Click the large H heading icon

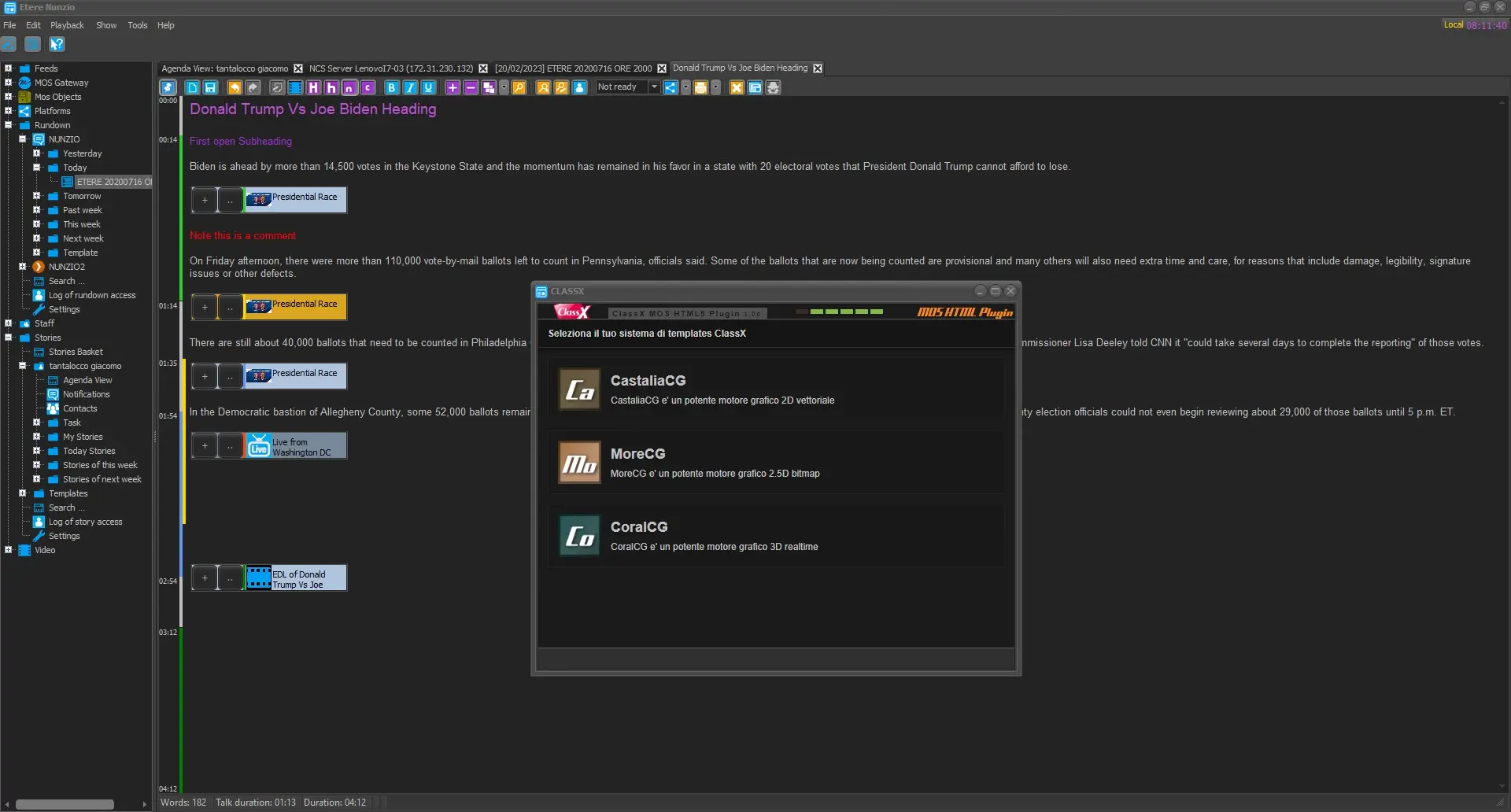313,87
